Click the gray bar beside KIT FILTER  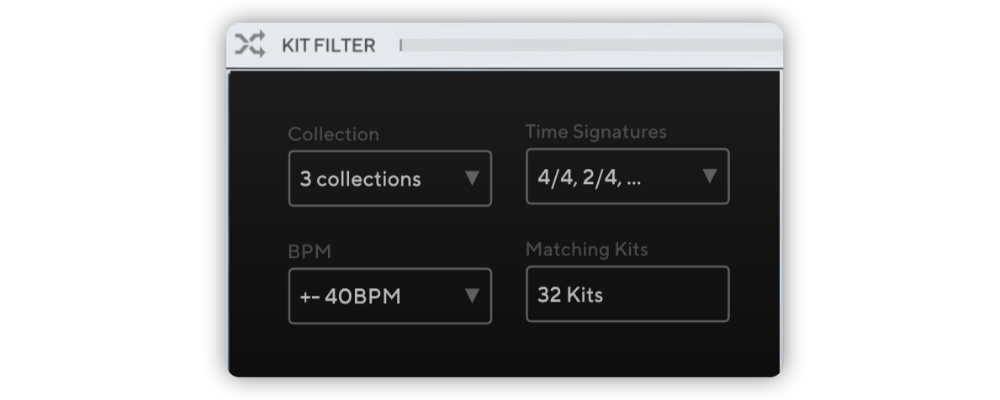point(592,45)
